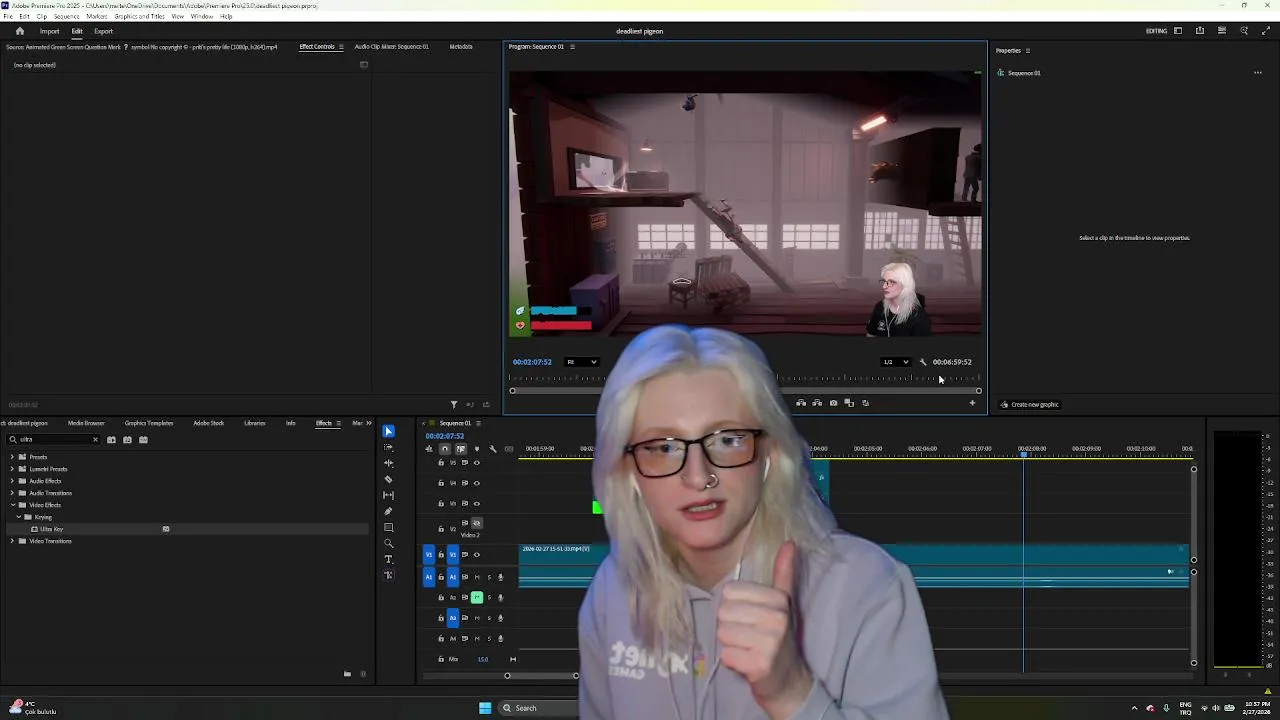Select the Zoom tool magnifier
This screenshot has height=720, width=1280.
click(389, 543)
